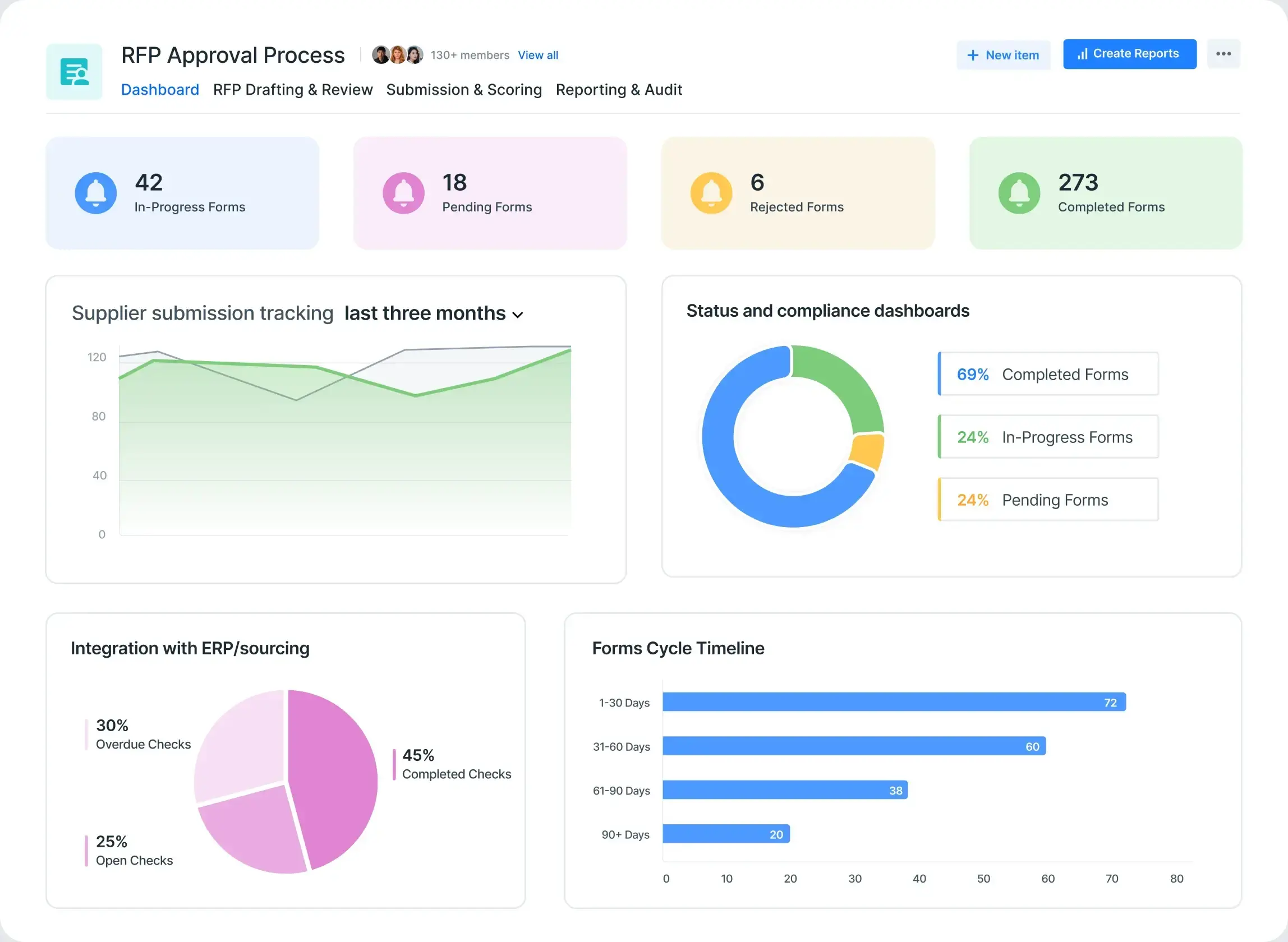Switch to the Dashboard tab
Viewport: 1288px width, 942px height.
click(x=160, y=90)
